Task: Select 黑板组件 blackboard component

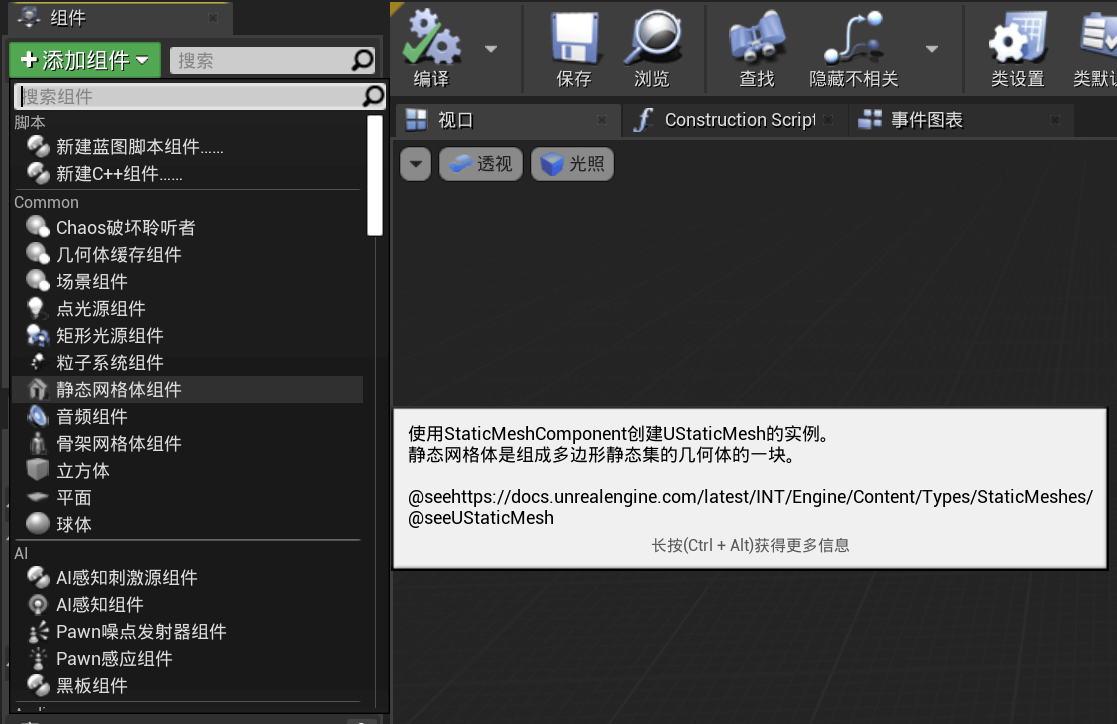Action: 188,686
